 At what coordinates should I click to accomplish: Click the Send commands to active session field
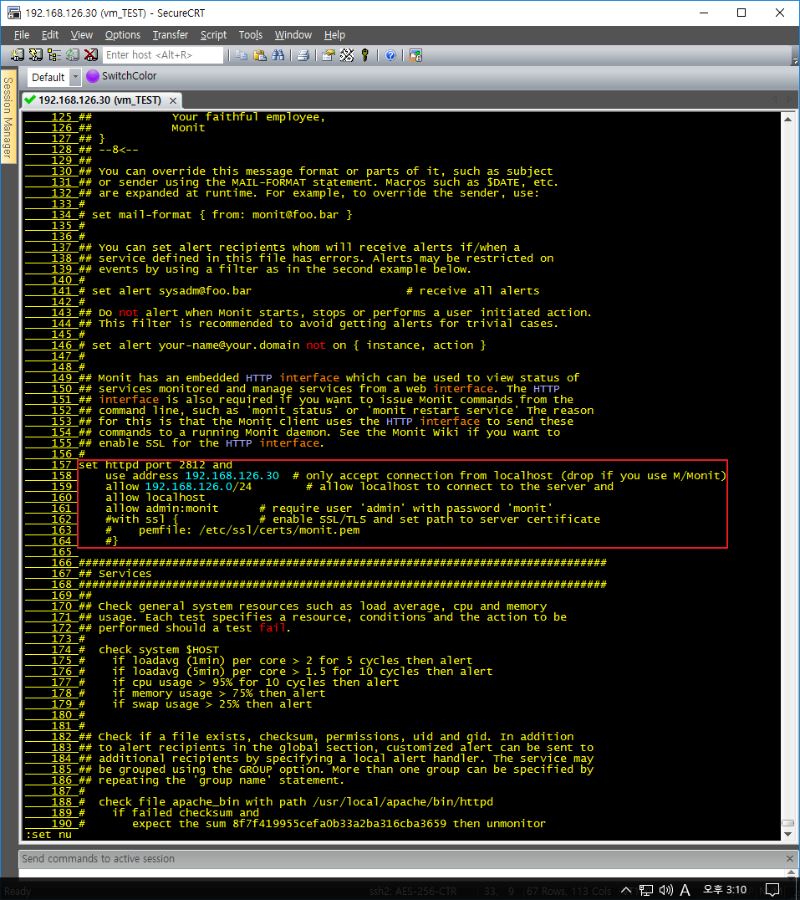coord(400,858)
